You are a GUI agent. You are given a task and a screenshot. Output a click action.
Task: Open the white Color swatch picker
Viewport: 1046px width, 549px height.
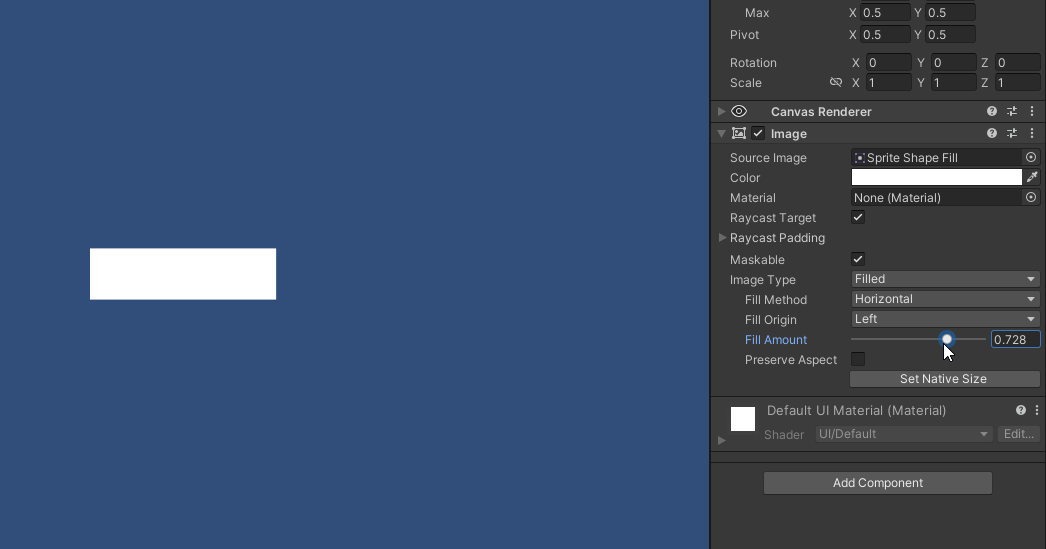937,177
